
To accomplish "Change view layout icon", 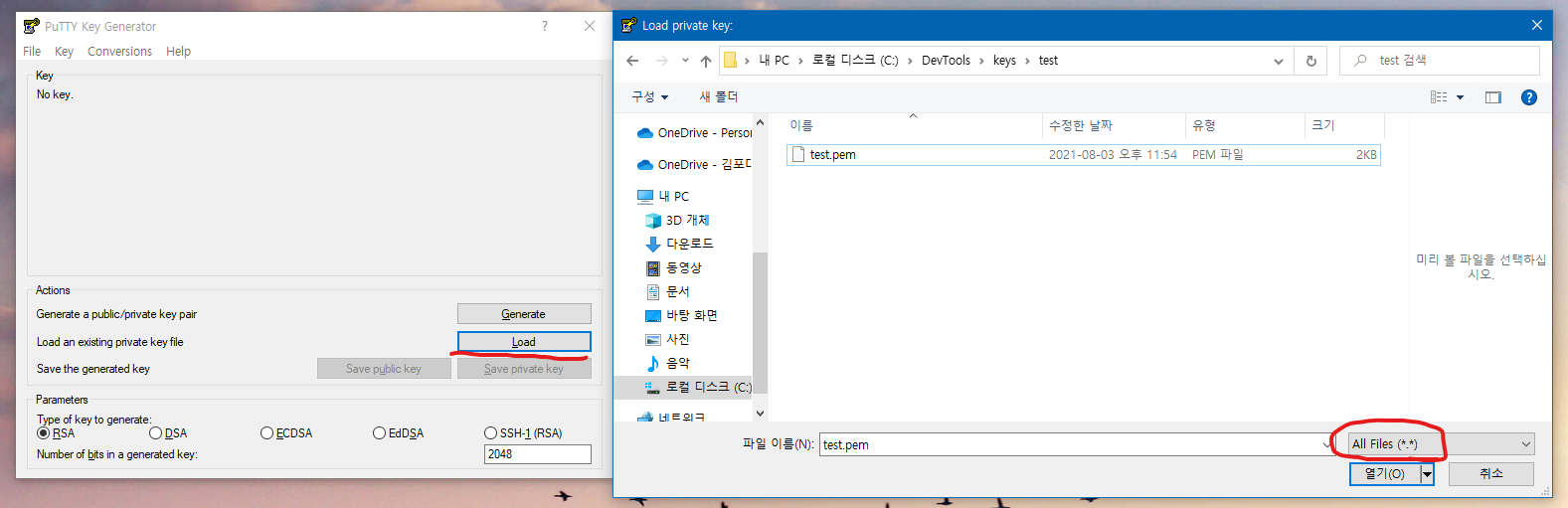I will pos(1439,97).
